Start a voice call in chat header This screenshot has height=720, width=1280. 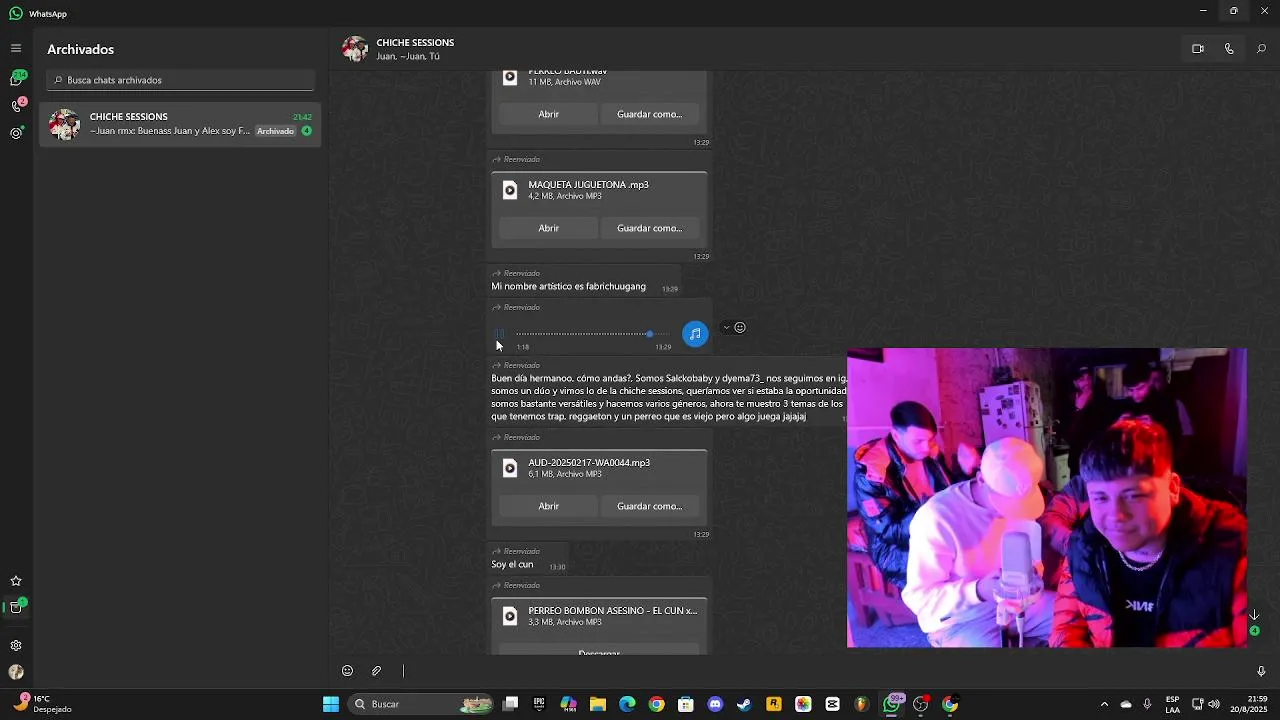pos(1229,49)
